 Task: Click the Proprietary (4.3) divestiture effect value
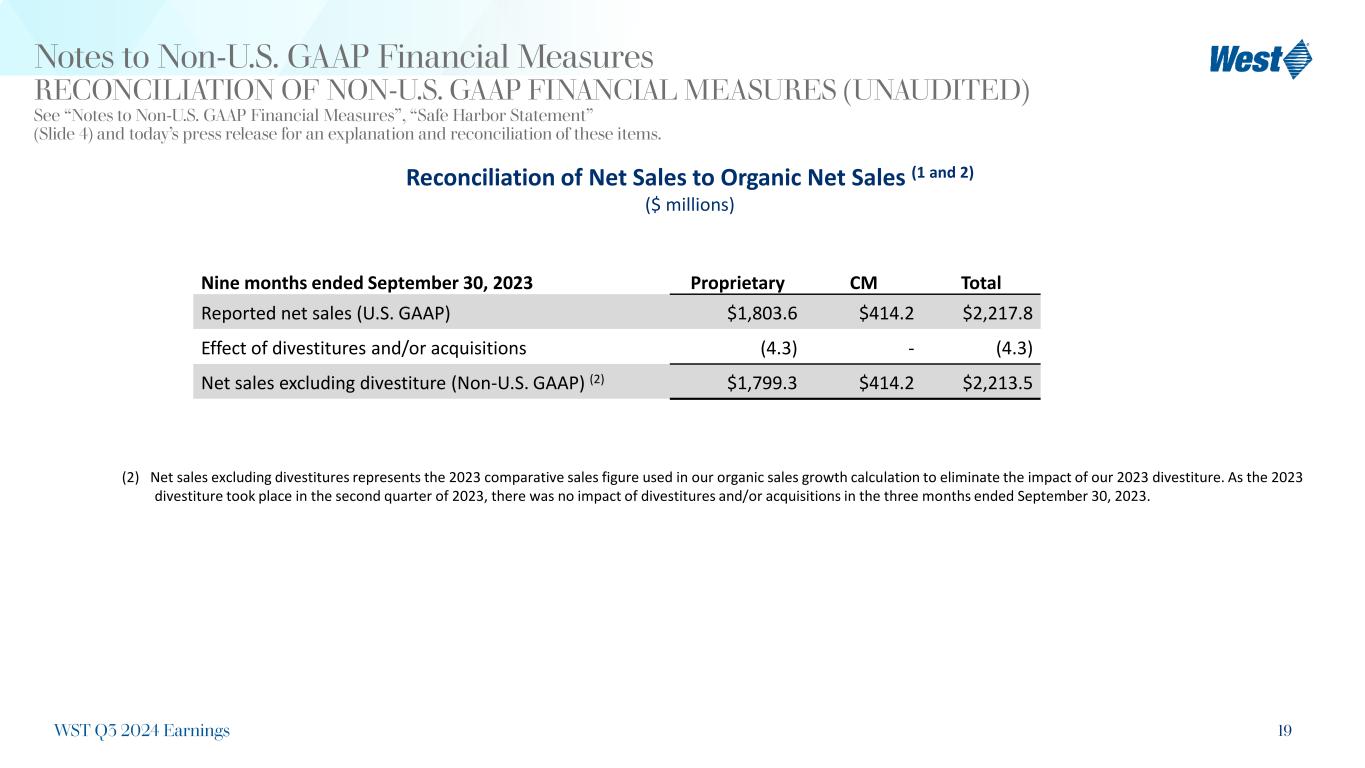pos(777,348)
